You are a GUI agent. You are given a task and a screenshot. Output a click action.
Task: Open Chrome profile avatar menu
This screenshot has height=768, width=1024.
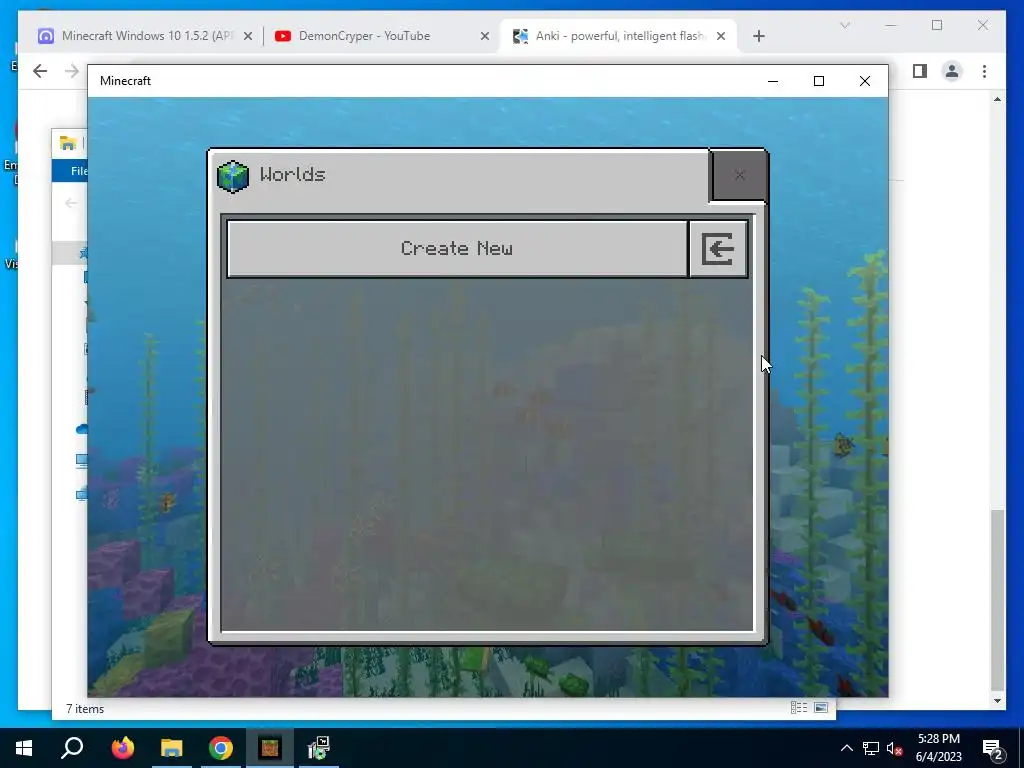[952, 71]
